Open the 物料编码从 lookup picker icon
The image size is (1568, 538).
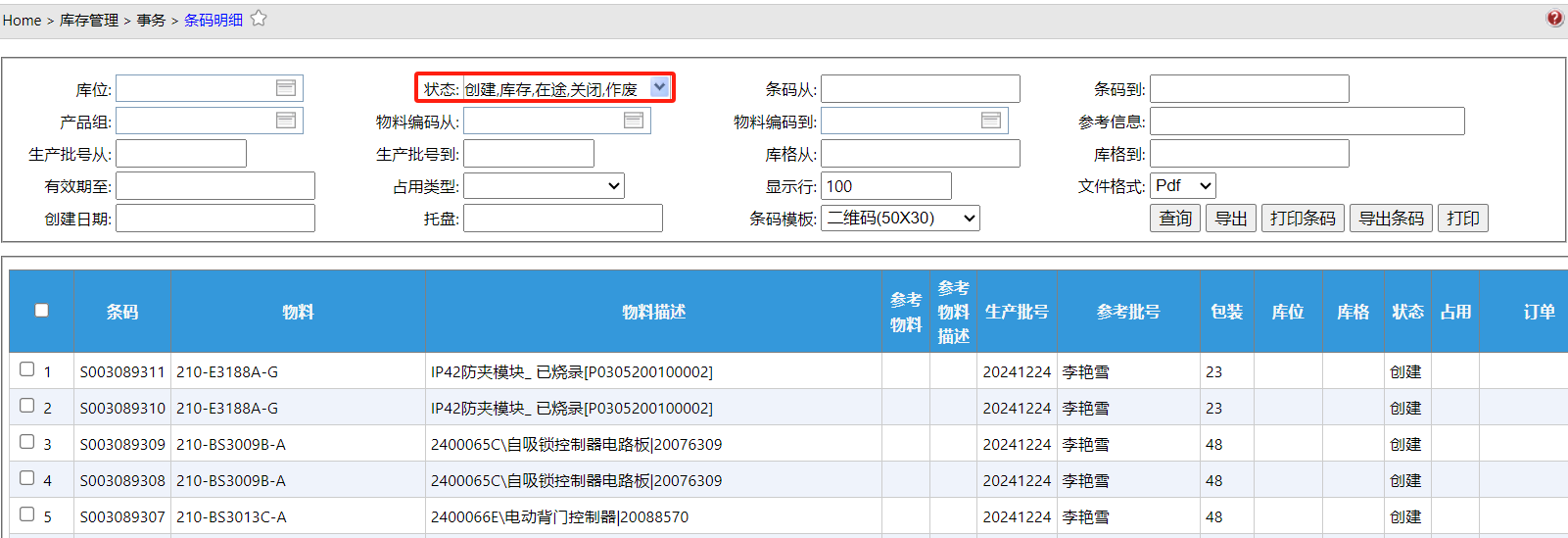pos(634,121)
